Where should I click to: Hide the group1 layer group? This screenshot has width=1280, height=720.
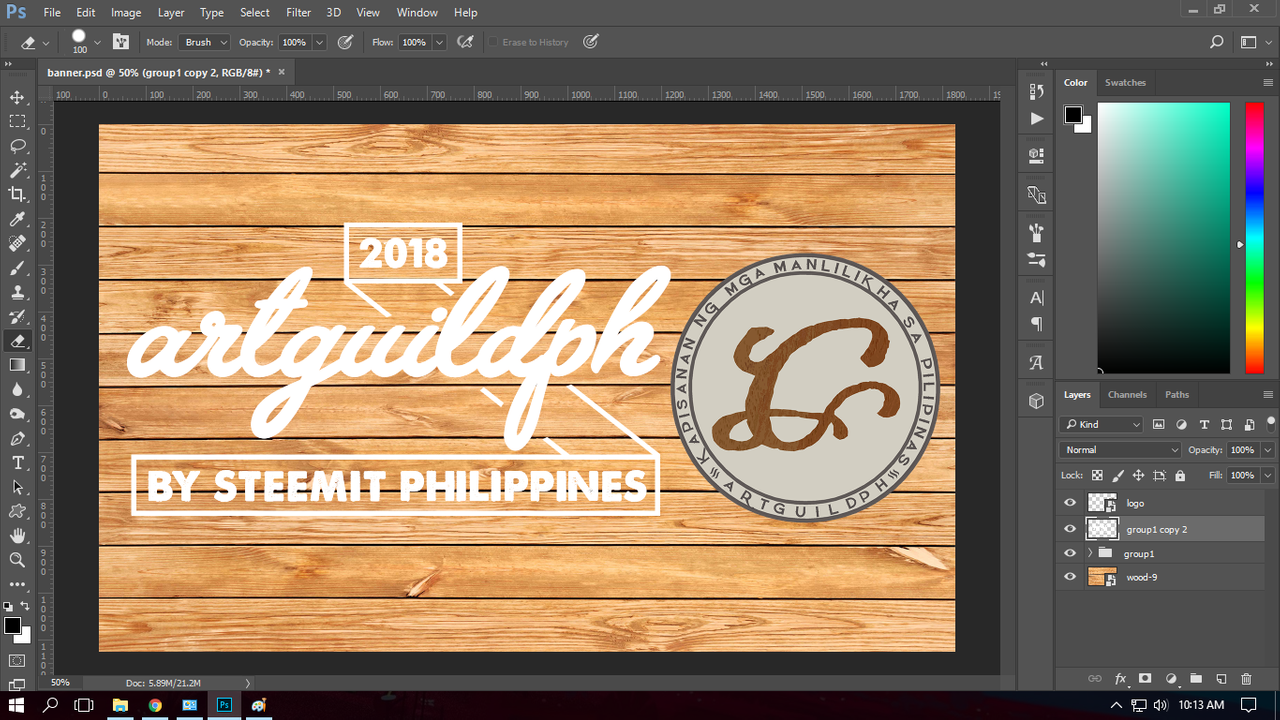tap(1070, 553)
